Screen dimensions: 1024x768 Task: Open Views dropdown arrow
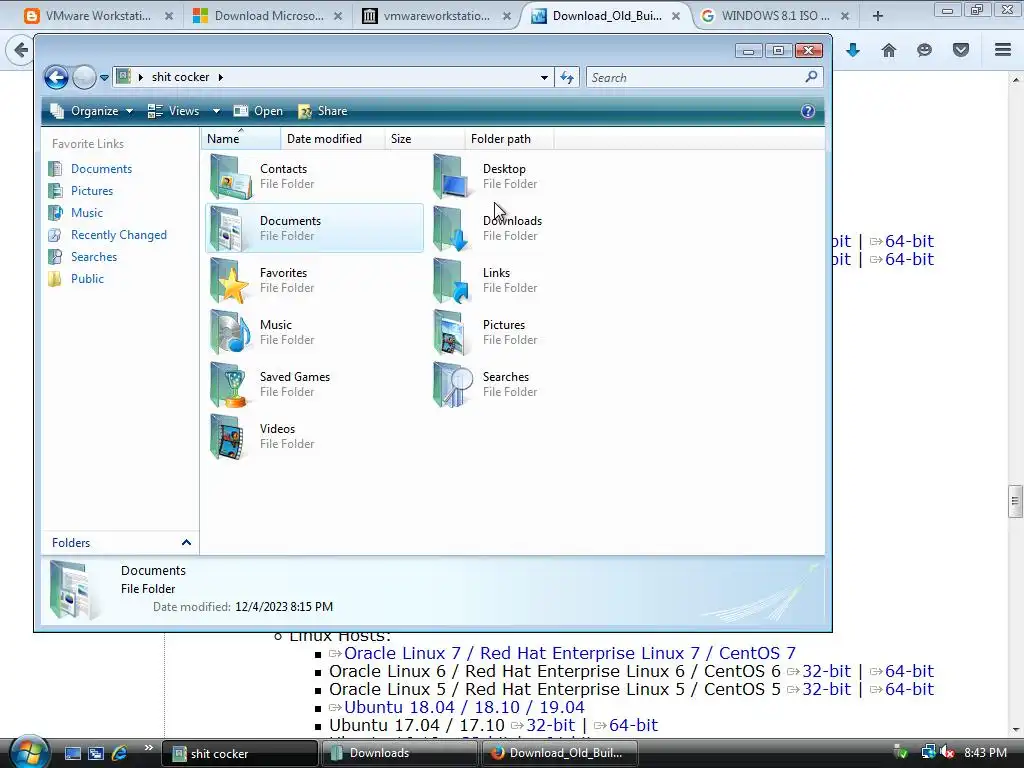point(216,111)
